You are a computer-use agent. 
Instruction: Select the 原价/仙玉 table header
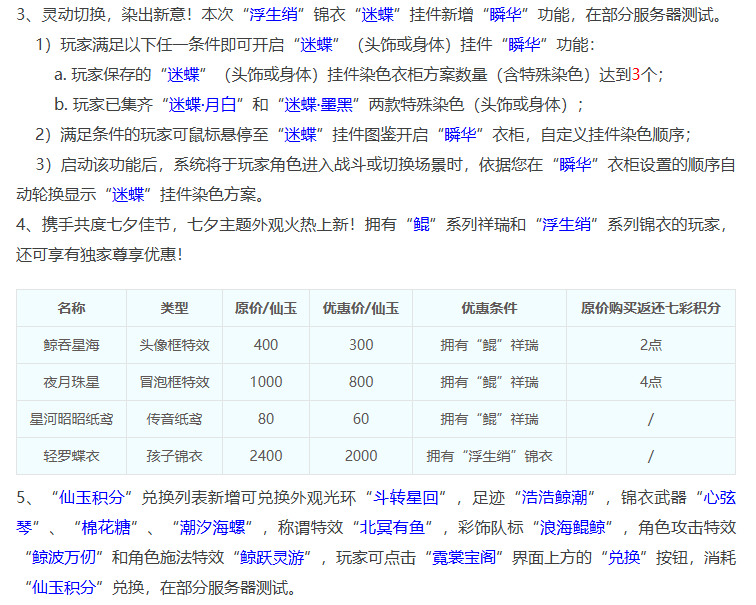coord(266,308)
